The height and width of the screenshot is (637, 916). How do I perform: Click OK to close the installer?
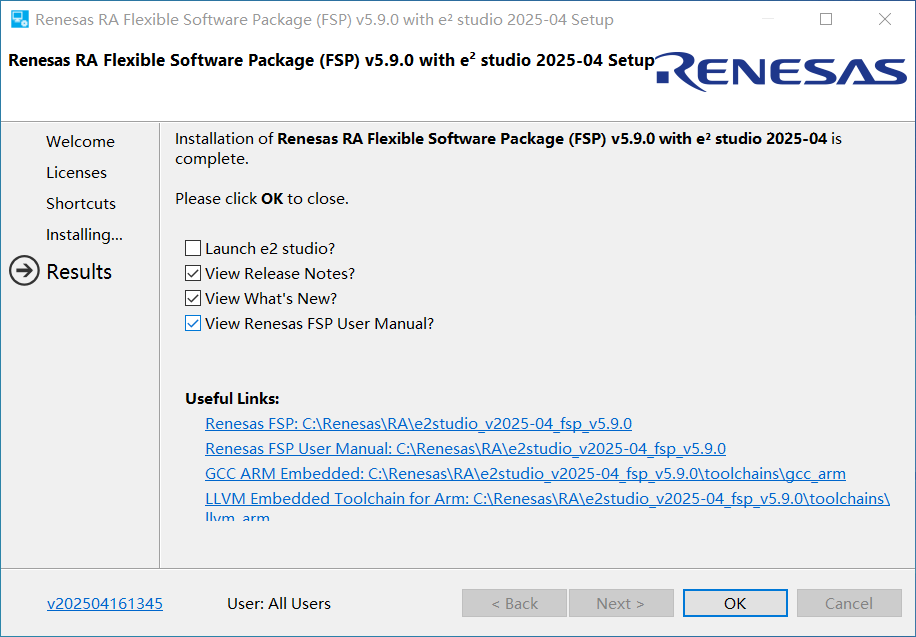pos(735,603)
